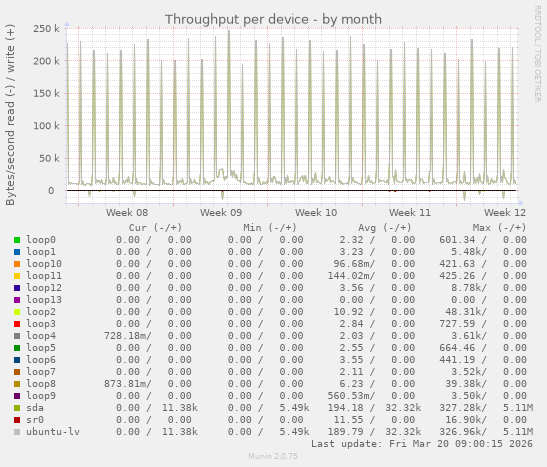Click the 'Week 10' x-axis label
This screenshot has height=467, width=547.
(x=316, y=212)
